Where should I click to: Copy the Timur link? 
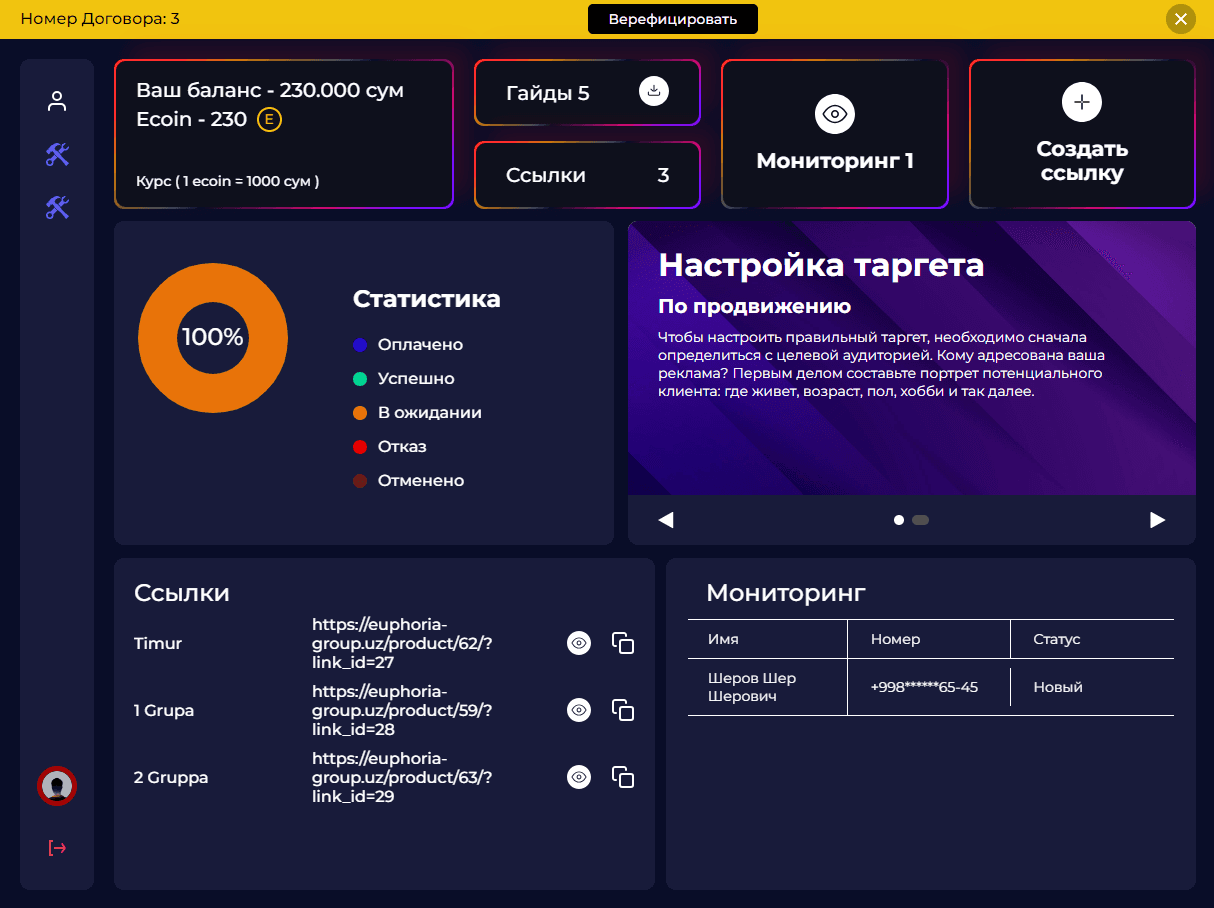point(623,643)
